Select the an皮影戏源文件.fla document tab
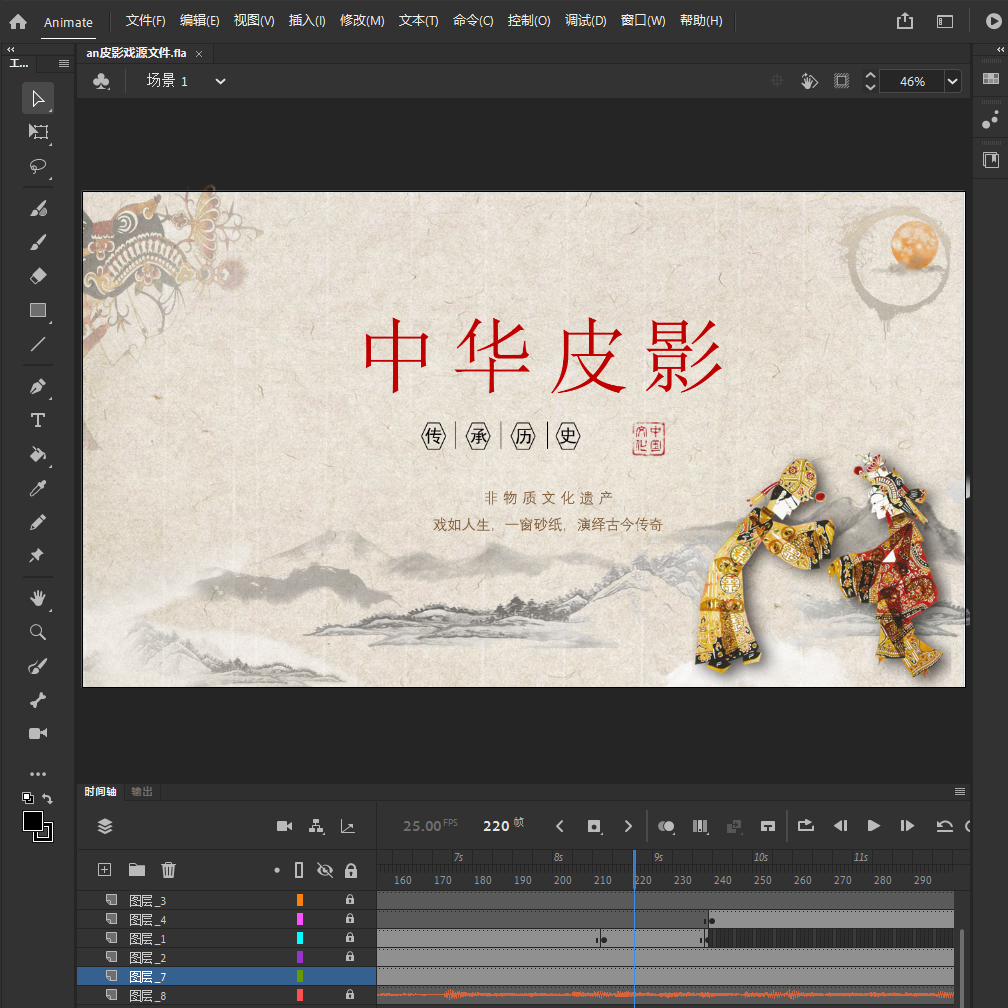Image resolution: width=1008 pixels, height=1008 pixels. (x=136, y=53)
